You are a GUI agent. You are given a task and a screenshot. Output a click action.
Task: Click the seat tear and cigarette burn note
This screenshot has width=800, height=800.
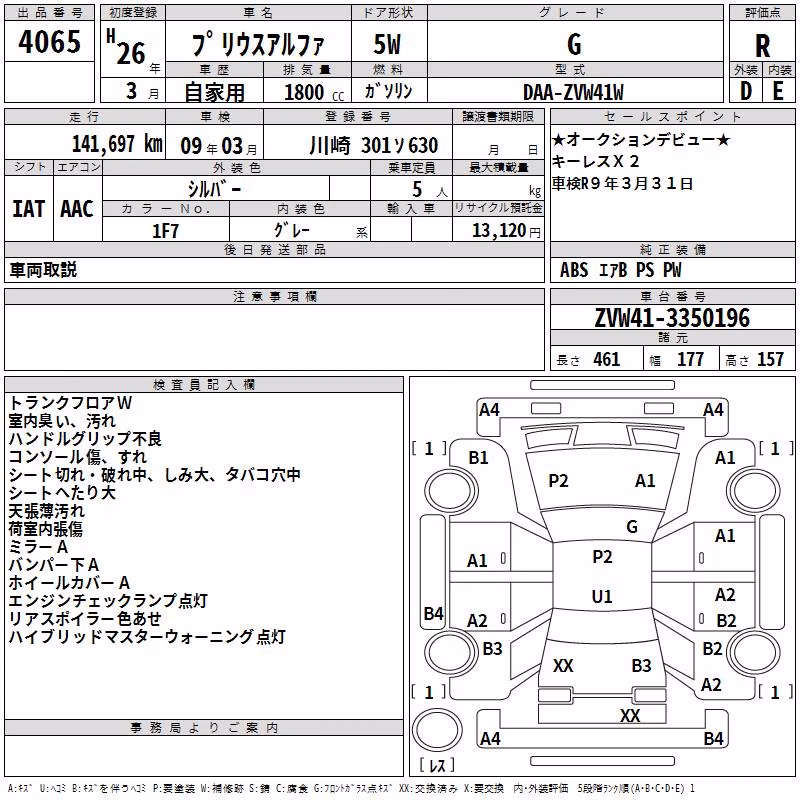tap(155, 474)
